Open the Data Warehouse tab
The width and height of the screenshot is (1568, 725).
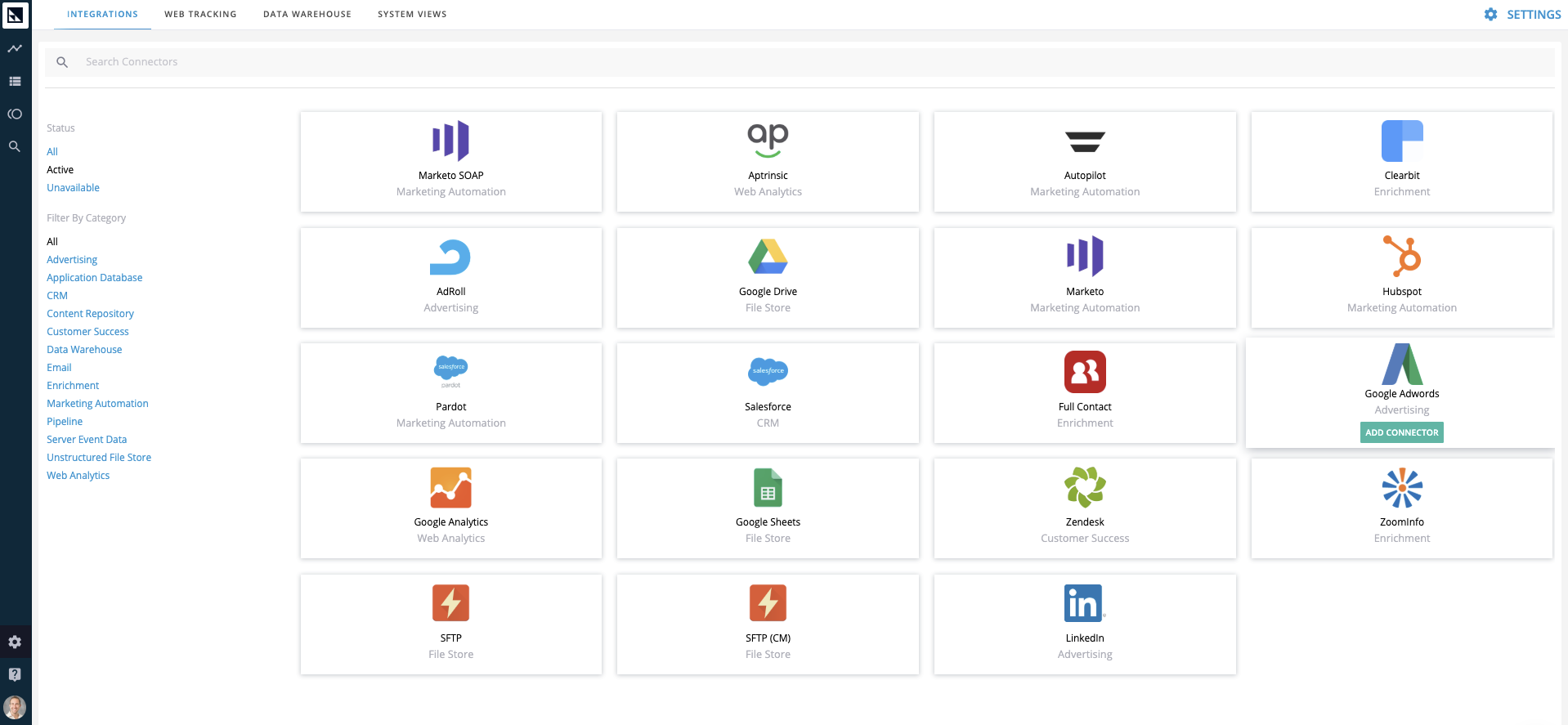coord(307,15)
